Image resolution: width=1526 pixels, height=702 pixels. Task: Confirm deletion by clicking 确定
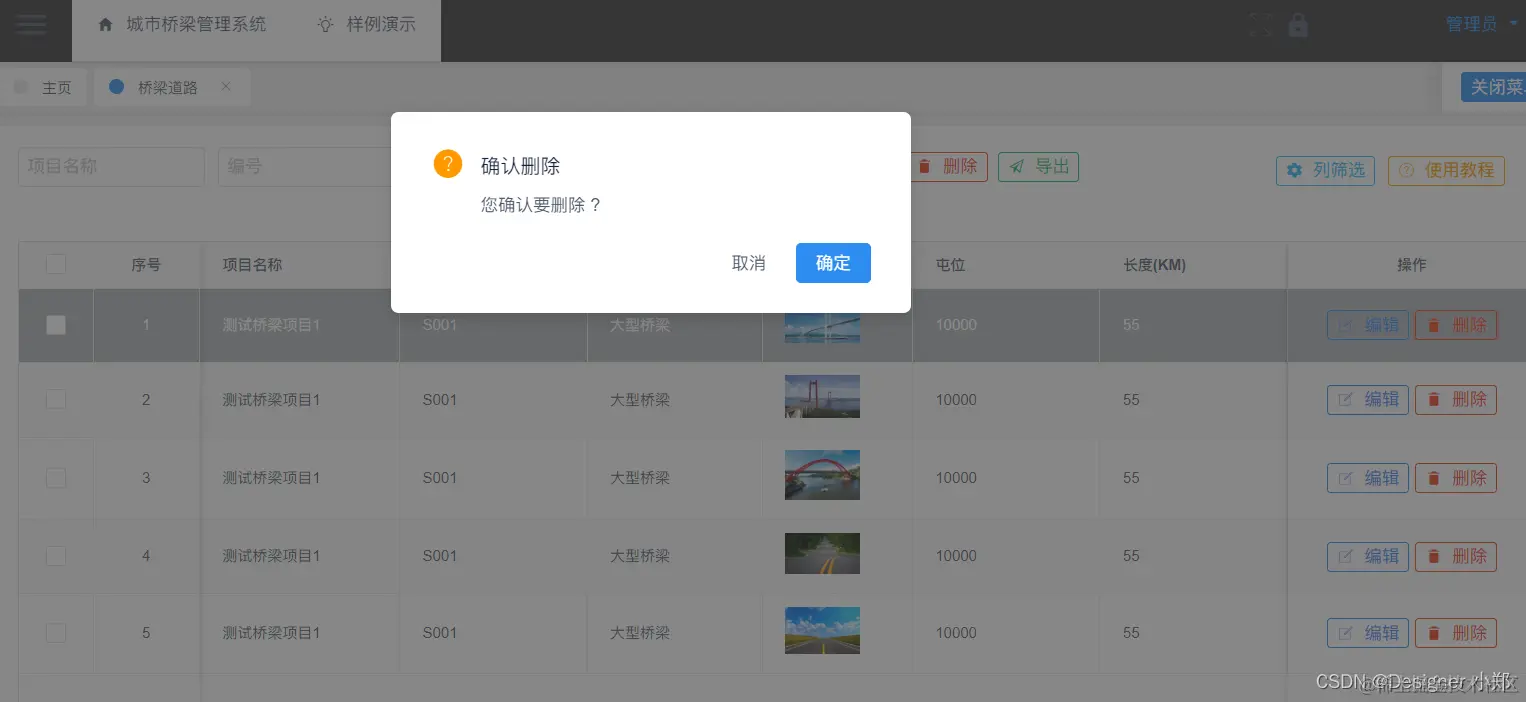(x=833, y=263)
